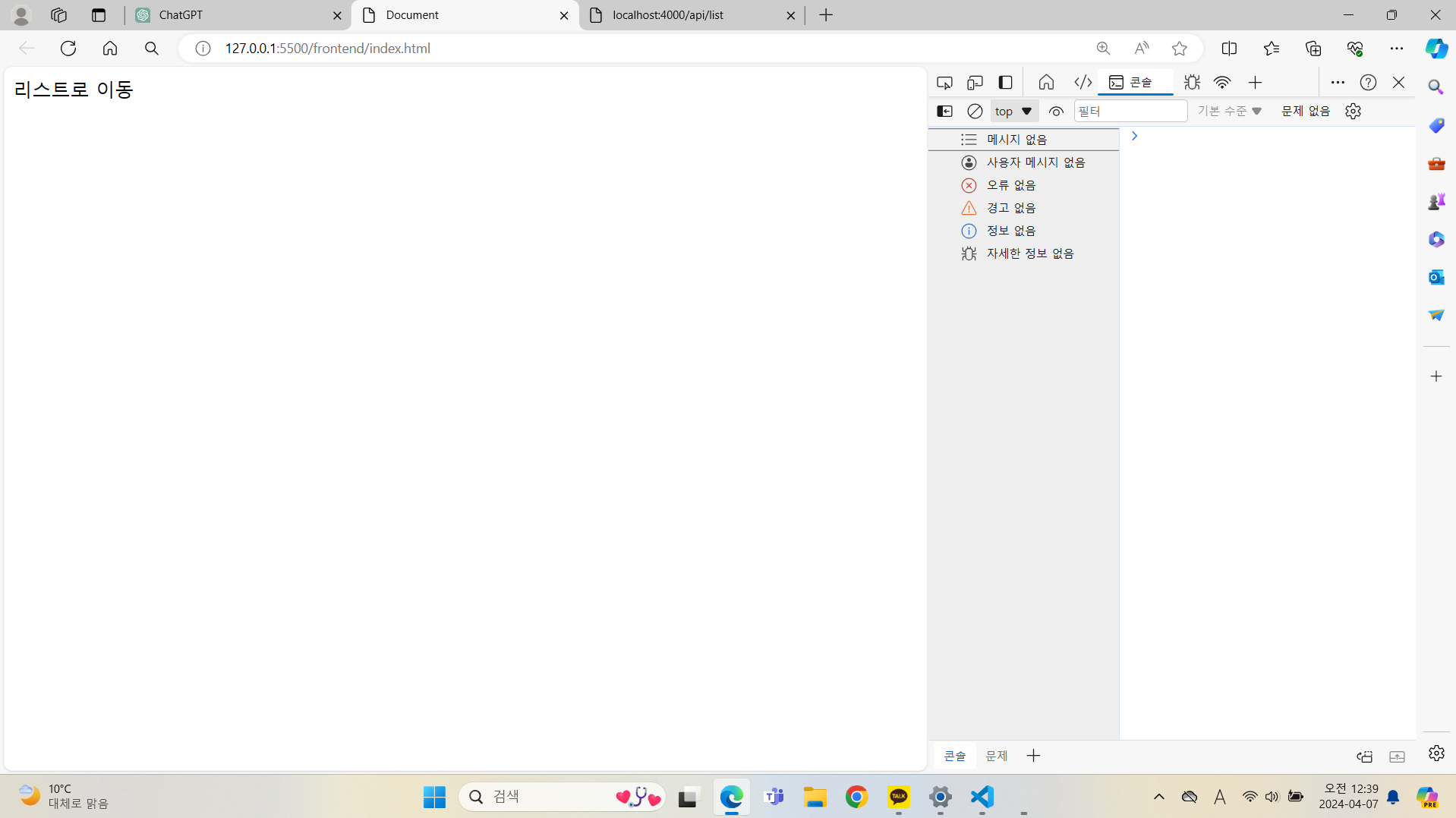Open Edge Settings and more menu
1456x818 pixels.
click(1397, 49)
